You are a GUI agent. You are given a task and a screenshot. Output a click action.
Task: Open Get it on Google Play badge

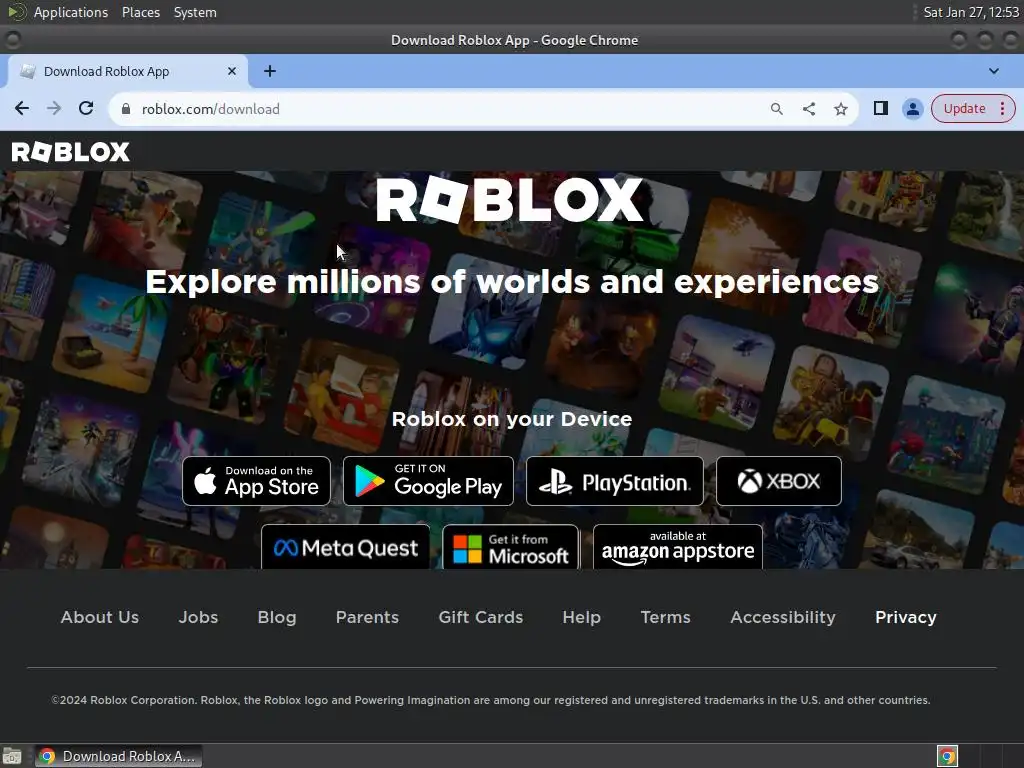click(x=428, y=481)
